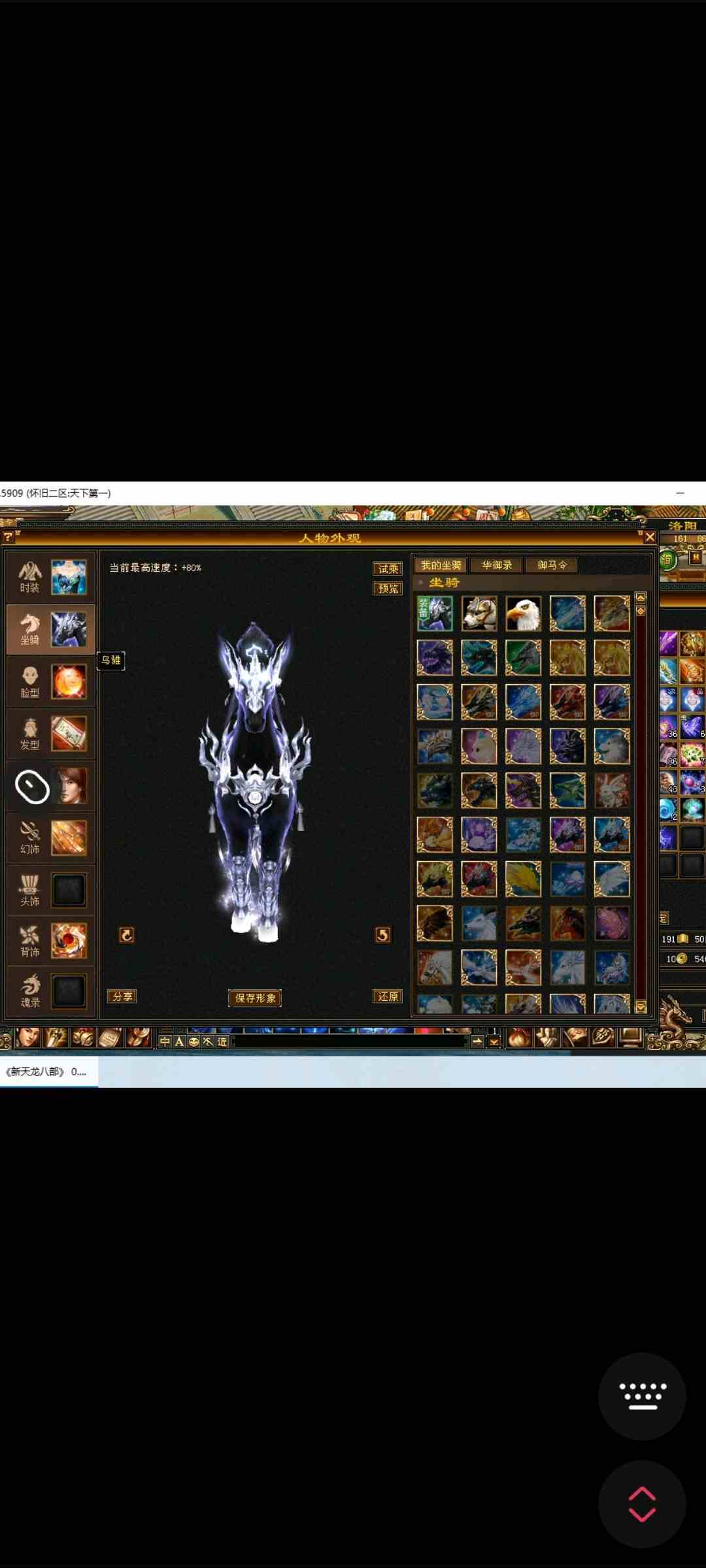Open the 脸型 face shape category
The height and width of the screenshot is (1568, 706).
pos(29,681)
